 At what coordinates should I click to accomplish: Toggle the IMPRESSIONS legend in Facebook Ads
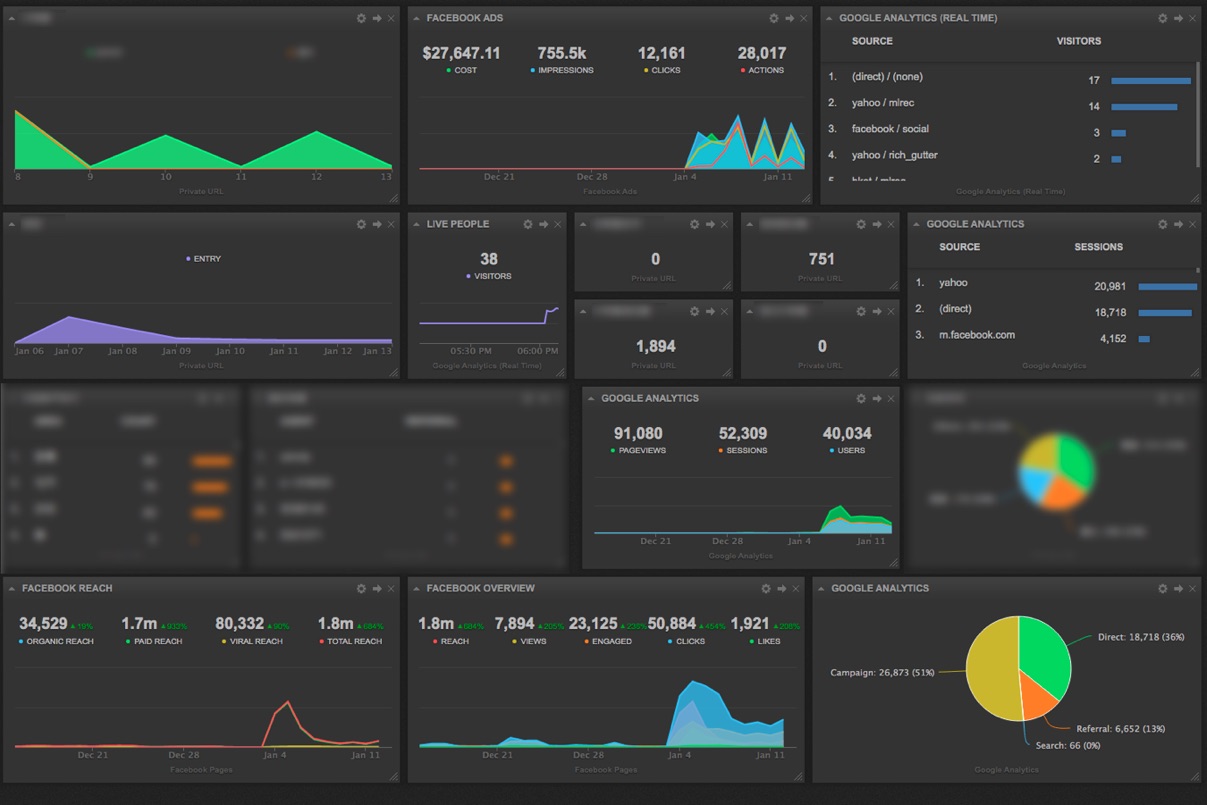point(562,70)
